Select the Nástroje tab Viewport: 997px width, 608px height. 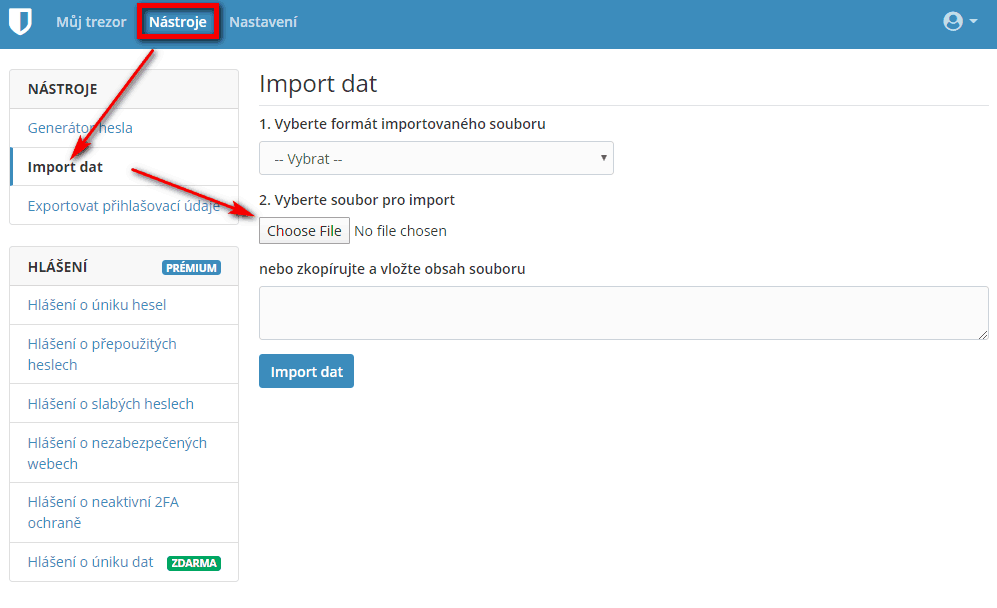(x=178, y=22)
